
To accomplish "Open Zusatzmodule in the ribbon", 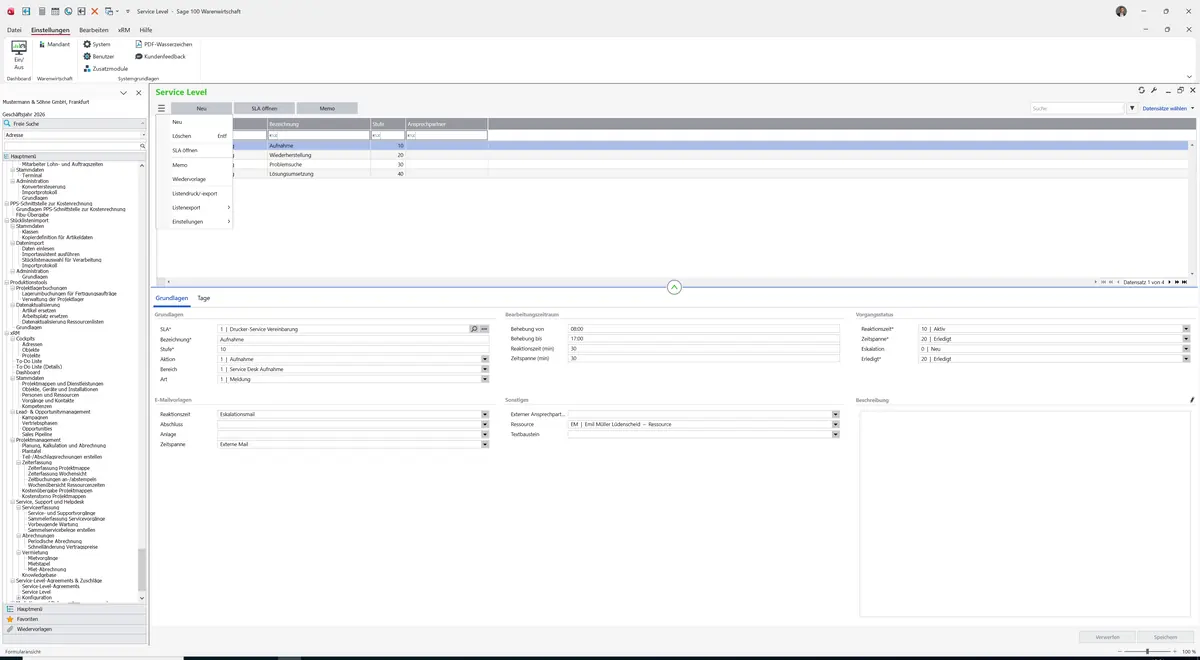I will [105, 68].
